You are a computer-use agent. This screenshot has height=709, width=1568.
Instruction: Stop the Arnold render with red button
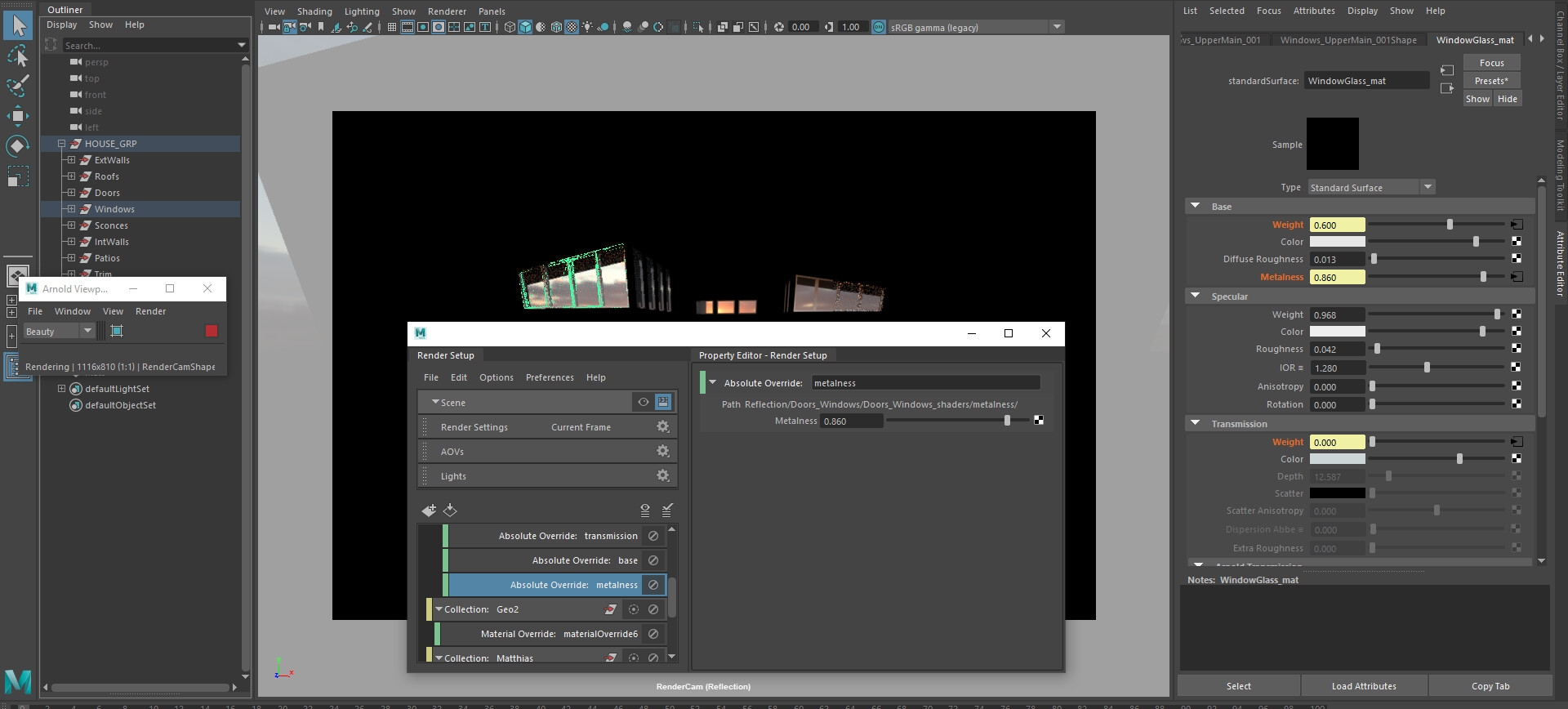point(212,331)
